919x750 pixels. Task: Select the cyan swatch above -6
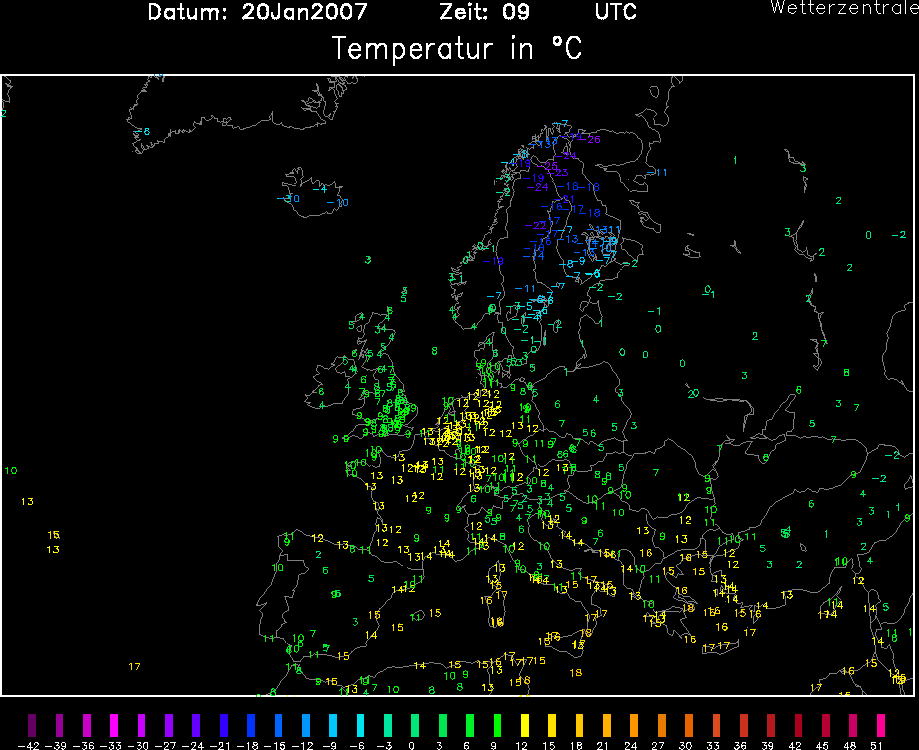click(x=360, y=725)
